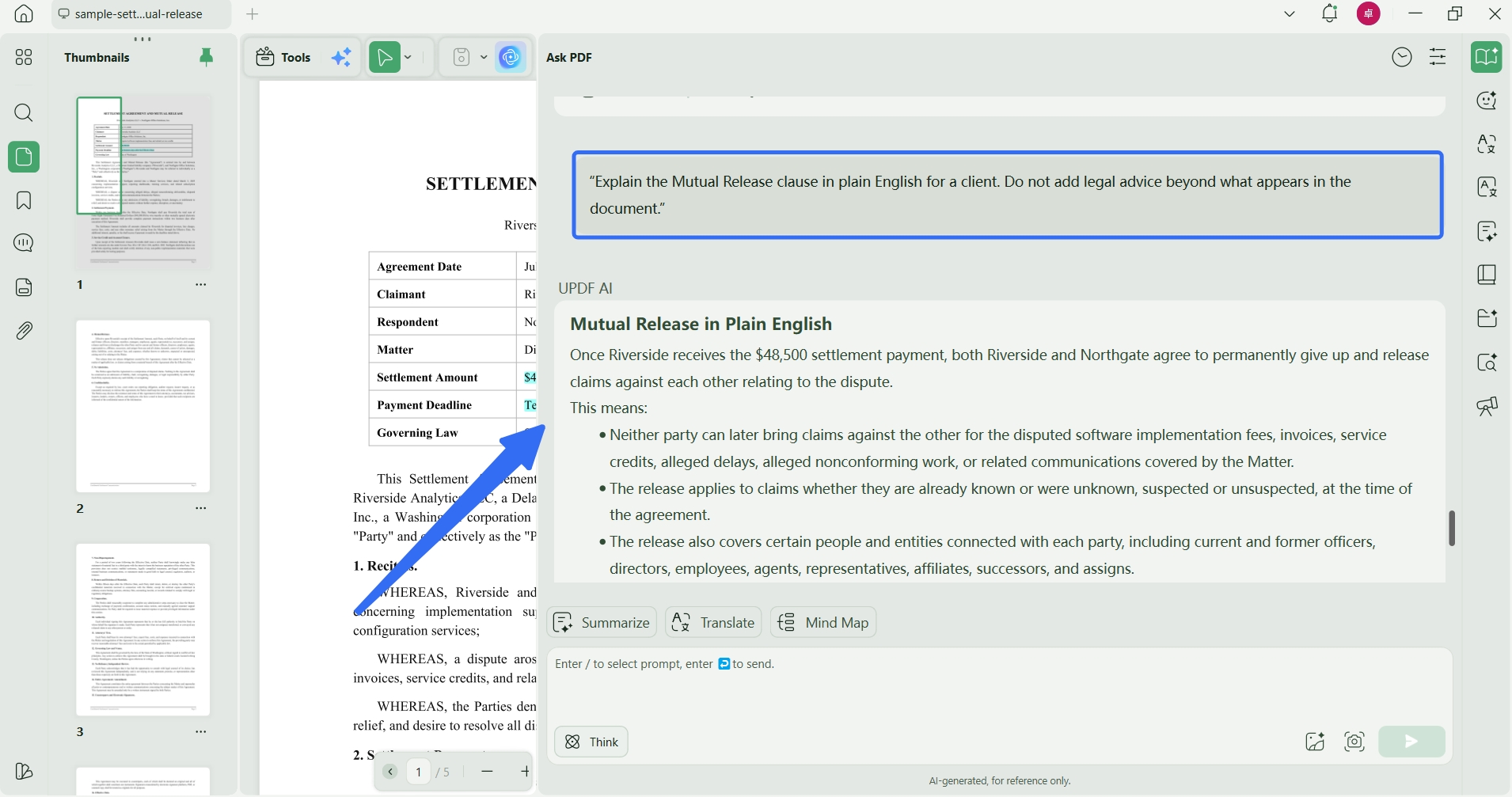Open the AI chat bubble icon in right sidebar

pos(1487,101)
